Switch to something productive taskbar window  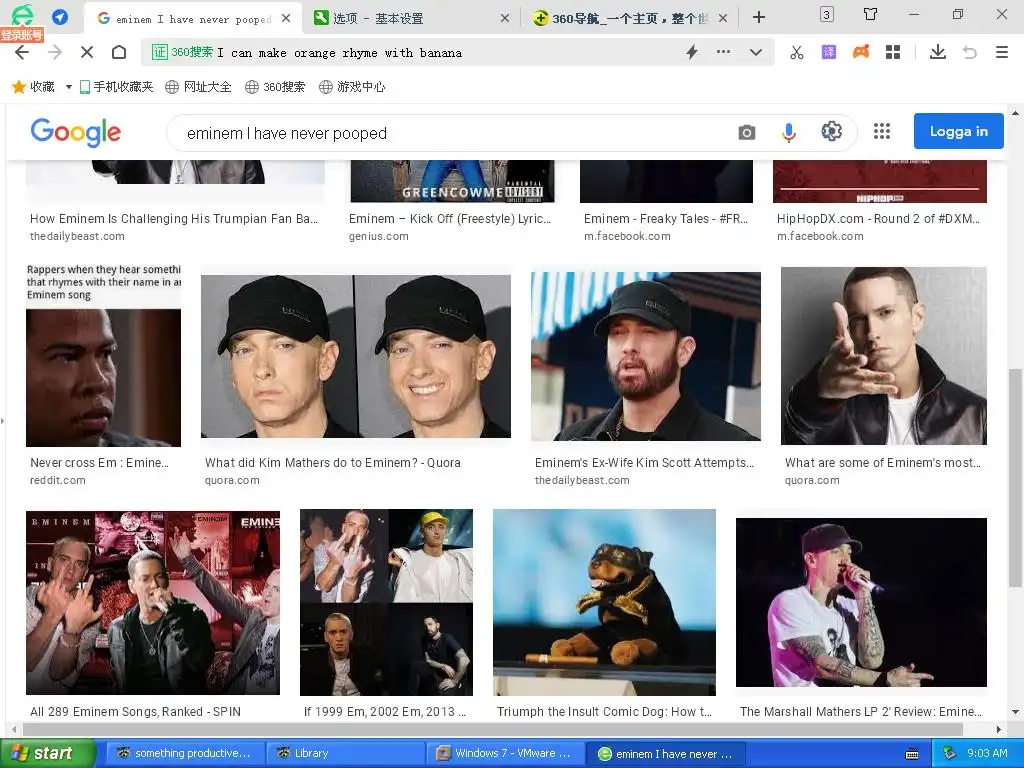(x=185, y=753)
